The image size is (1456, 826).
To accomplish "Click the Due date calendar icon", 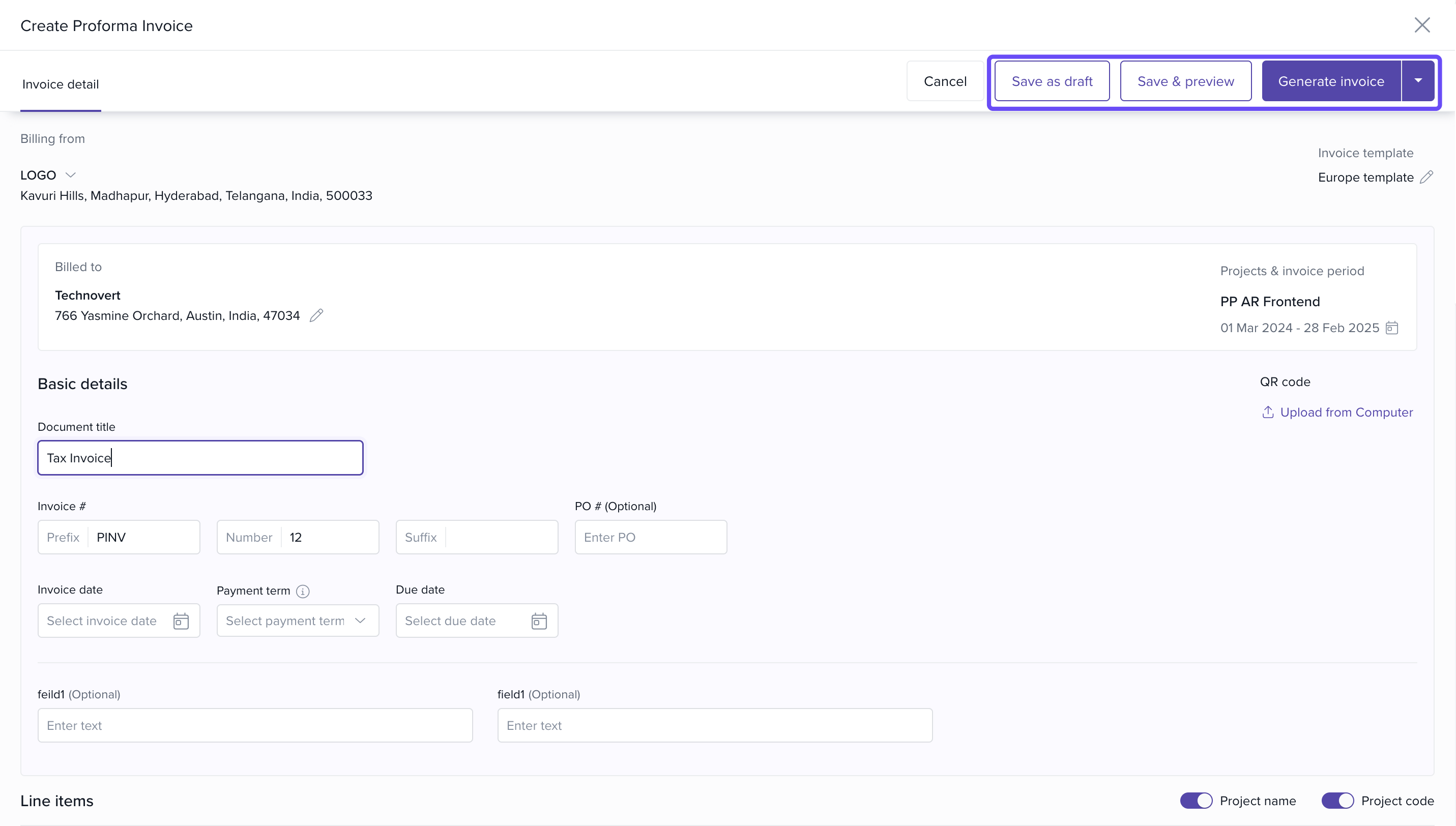I will [x=538, y=621].
